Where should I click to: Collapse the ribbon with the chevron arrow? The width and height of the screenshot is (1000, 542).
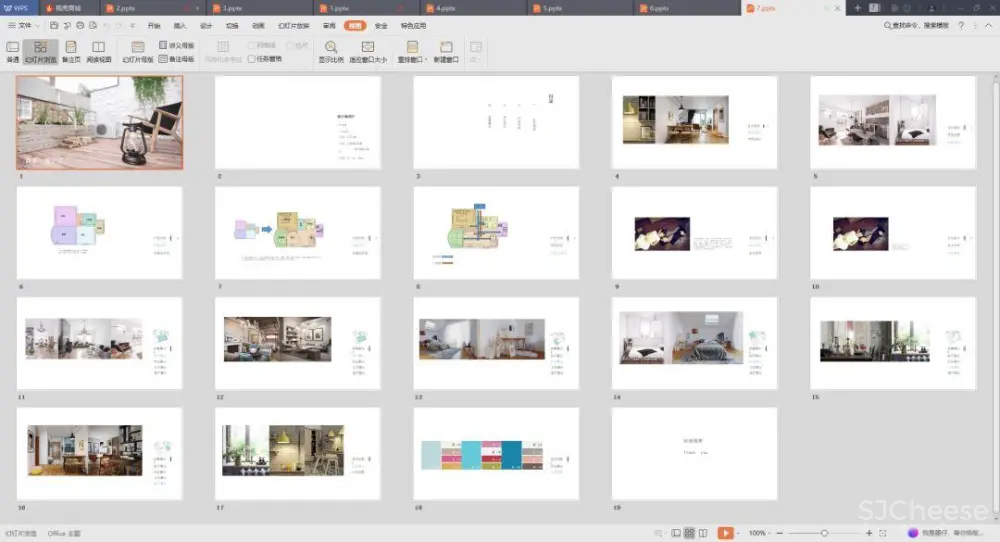[x=988, y=25]
